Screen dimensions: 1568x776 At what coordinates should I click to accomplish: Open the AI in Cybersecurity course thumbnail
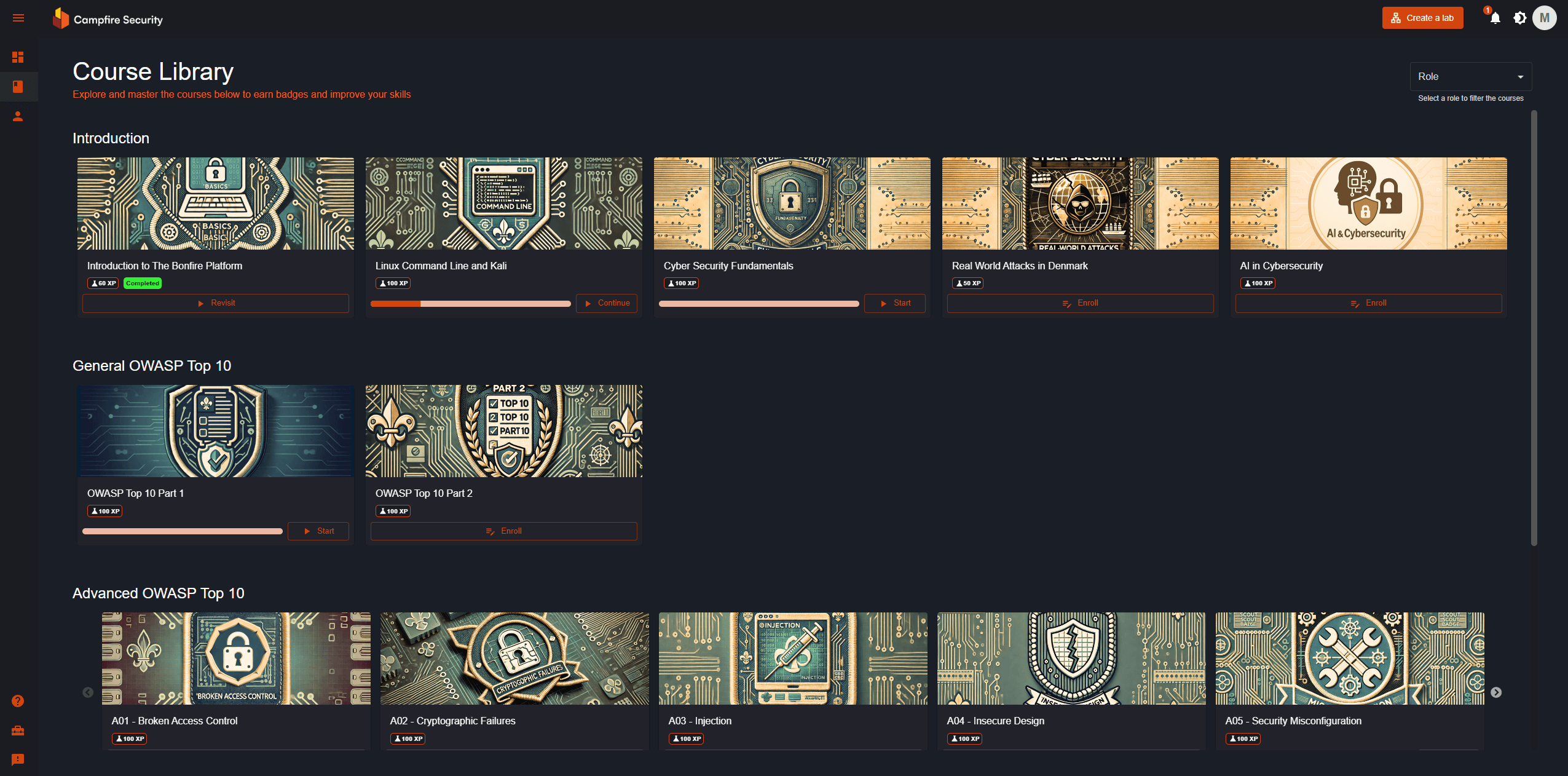1368,204
